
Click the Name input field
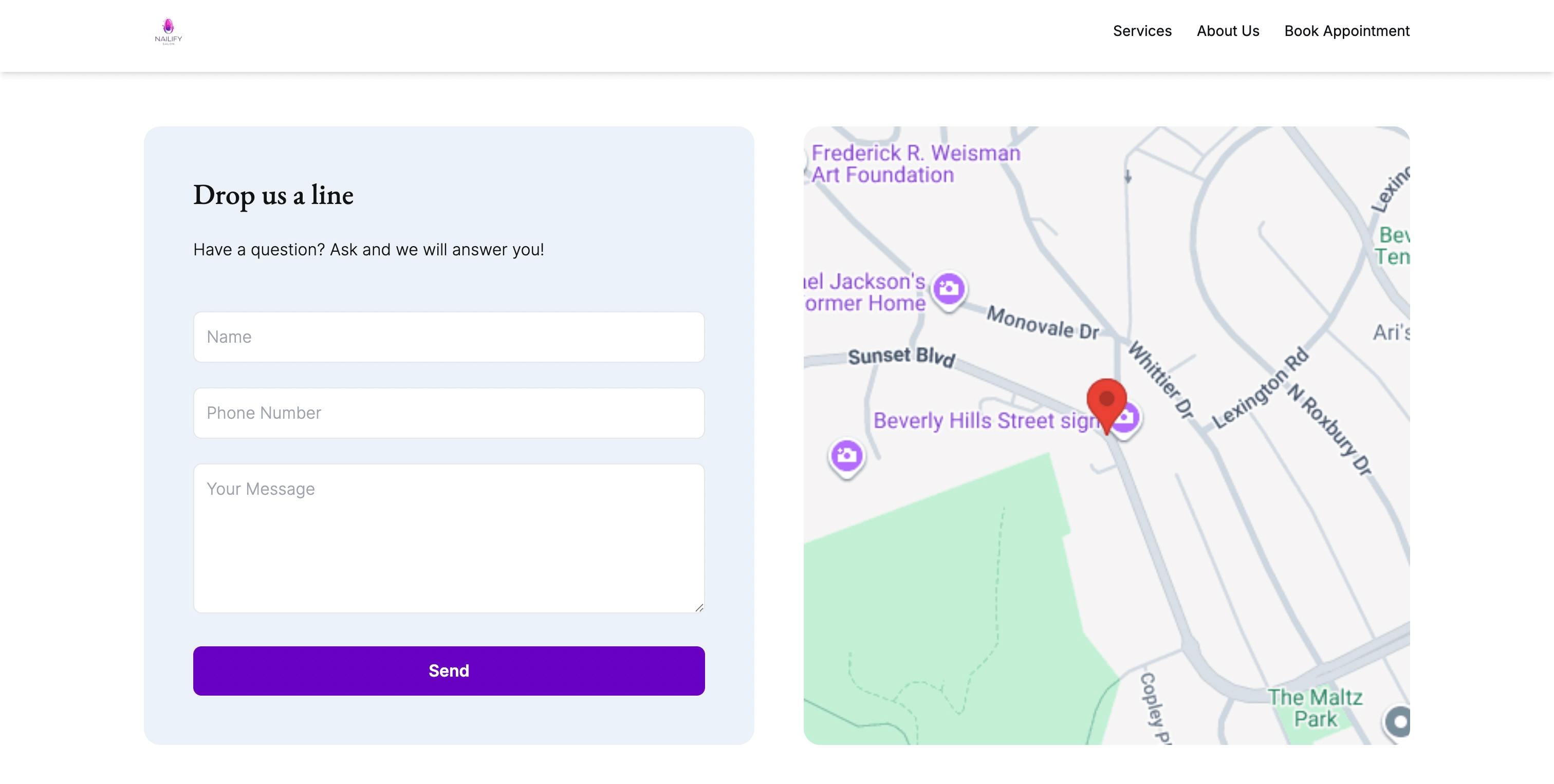449,337
